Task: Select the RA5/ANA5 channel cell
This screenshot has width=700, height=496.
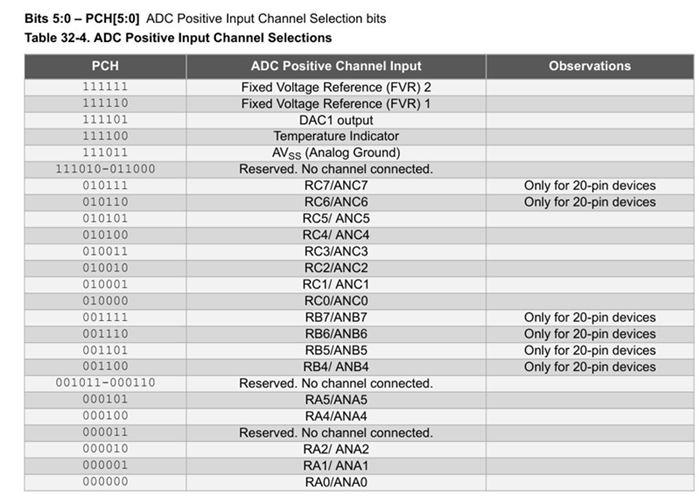Action: coord(336,400)
